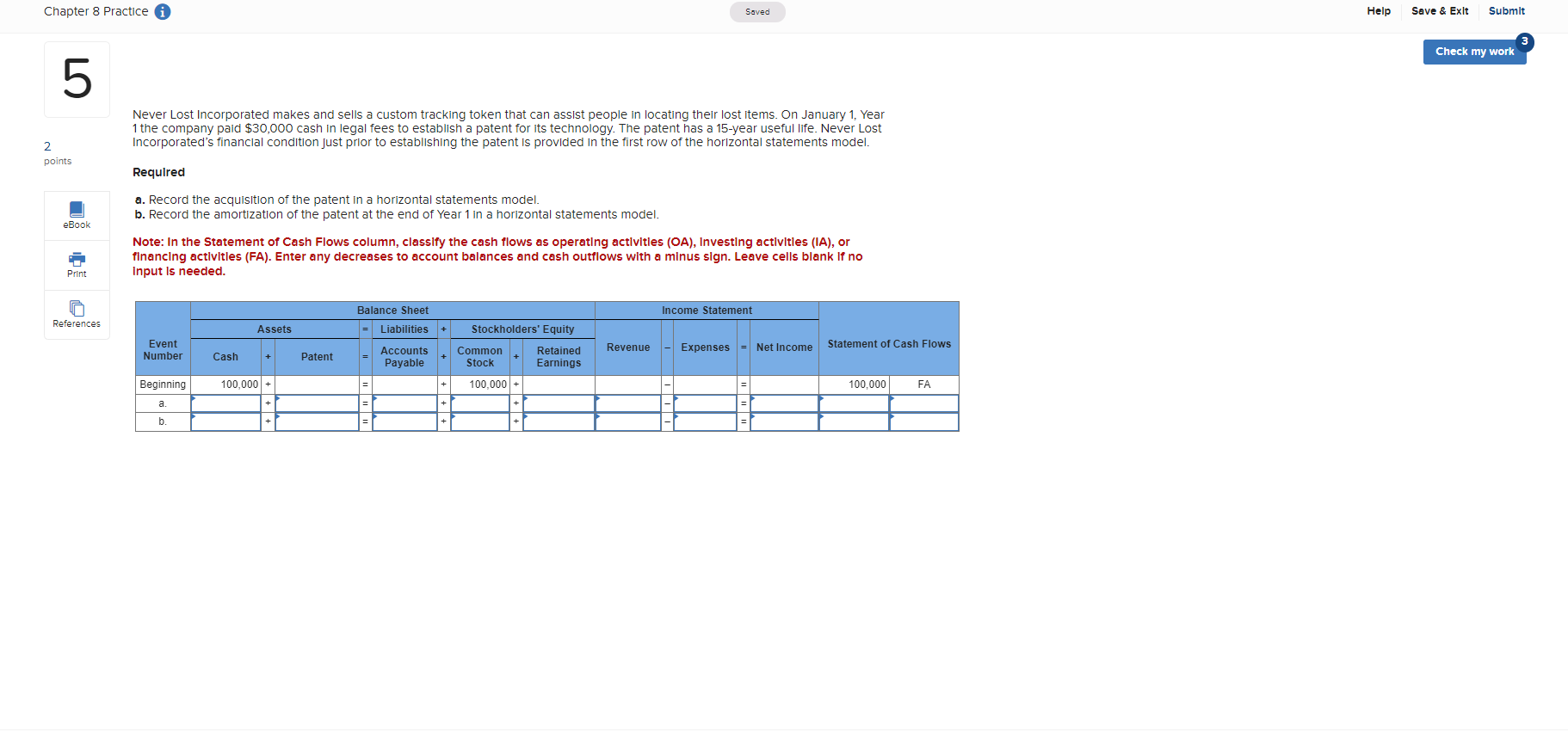The image size is (1568, 732).
Task: Click the Event Number column header
Action: coord(163,350)
